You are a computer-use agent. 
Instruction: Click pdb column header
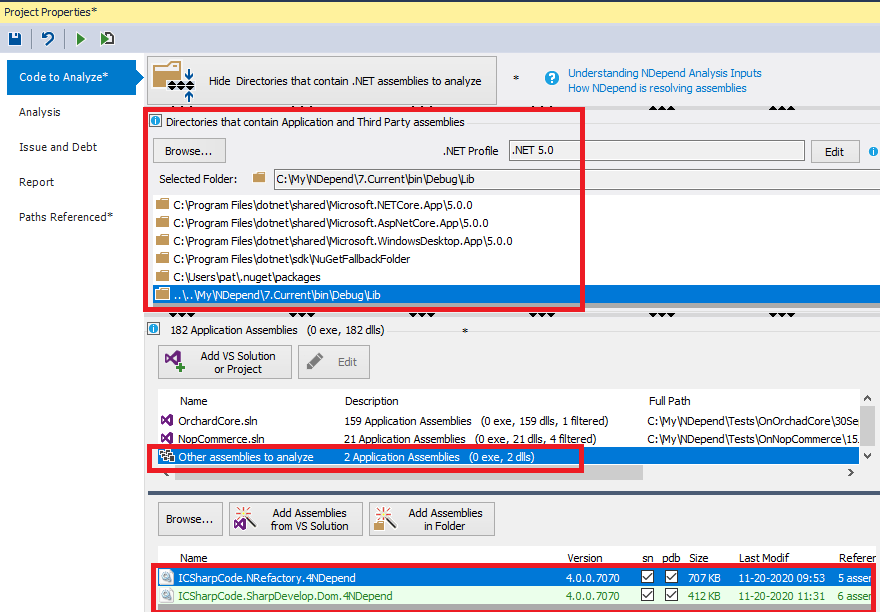click(671, 558)
